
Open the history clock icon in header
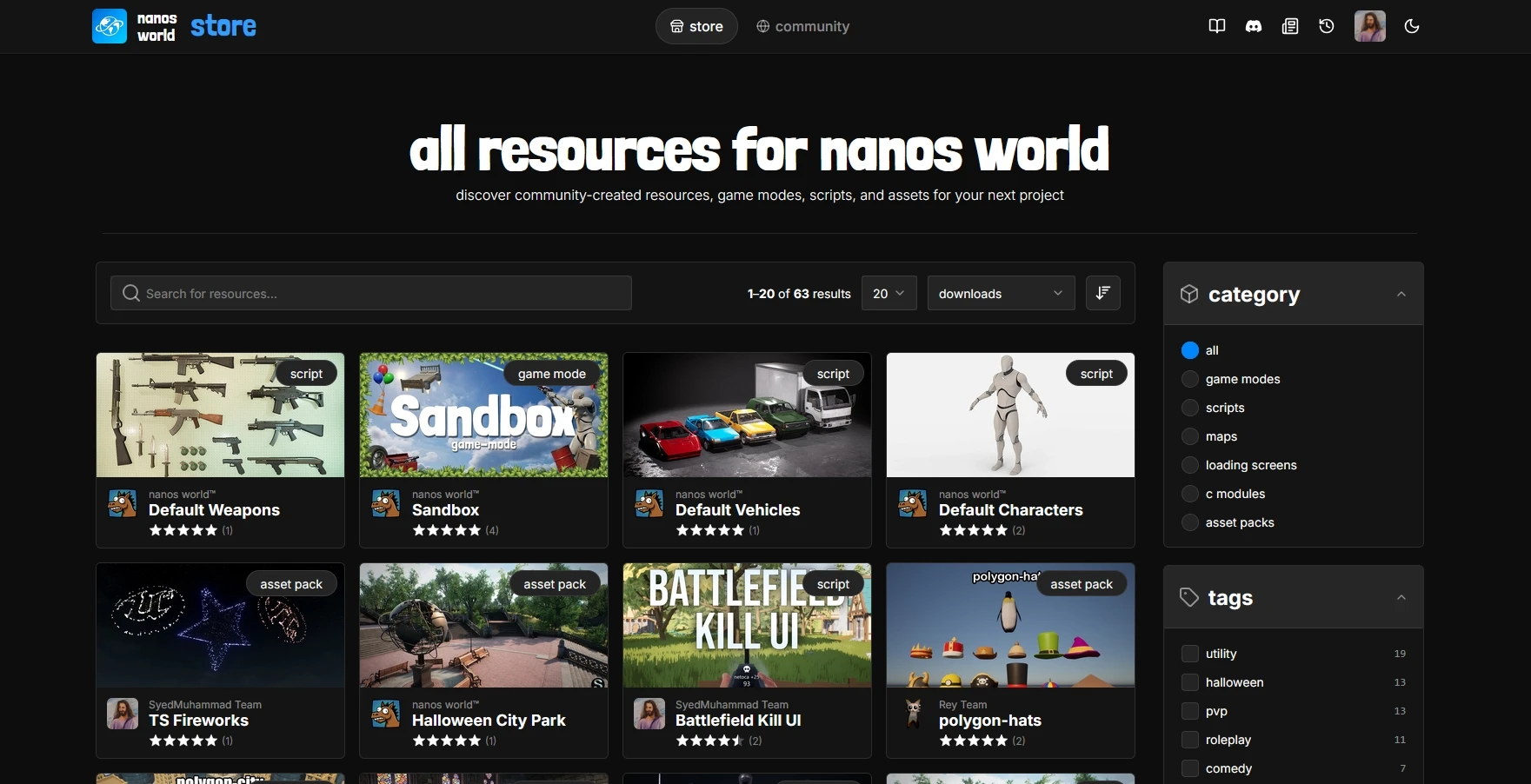[1327, 26]
